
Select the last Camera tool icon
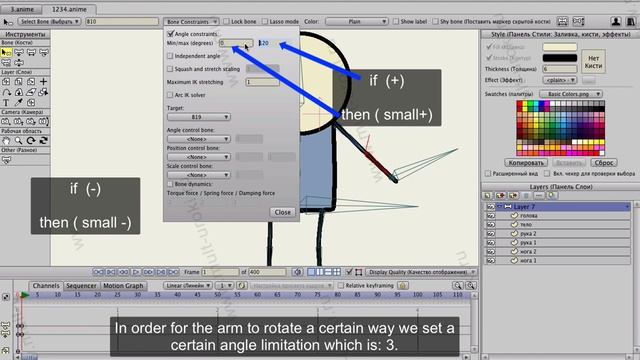44,122
